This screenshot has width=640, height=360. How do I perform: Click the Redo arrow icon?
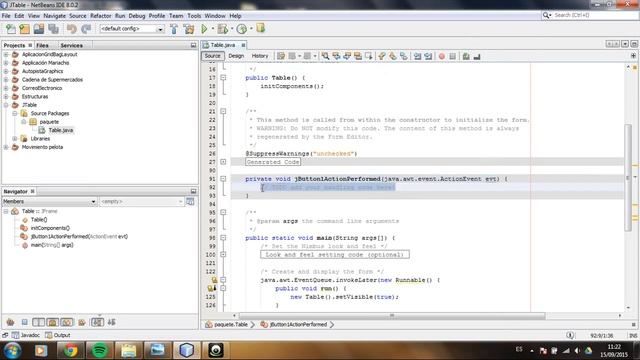click(86, 29)
